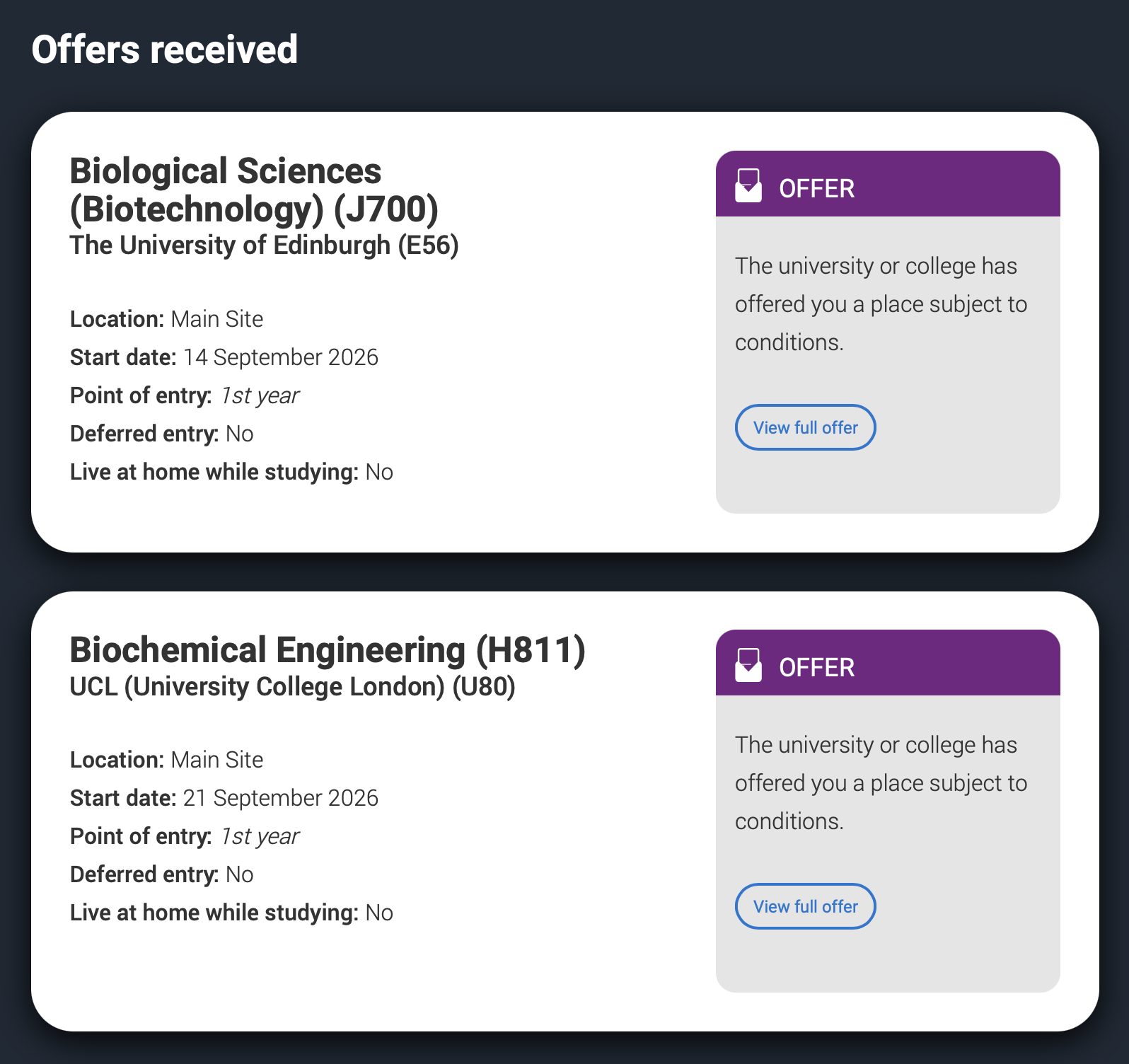This screenshot has height=1064, width=1129.
Task: View full offer for Biochemical Engineering
Action: (x=805, y=906)
